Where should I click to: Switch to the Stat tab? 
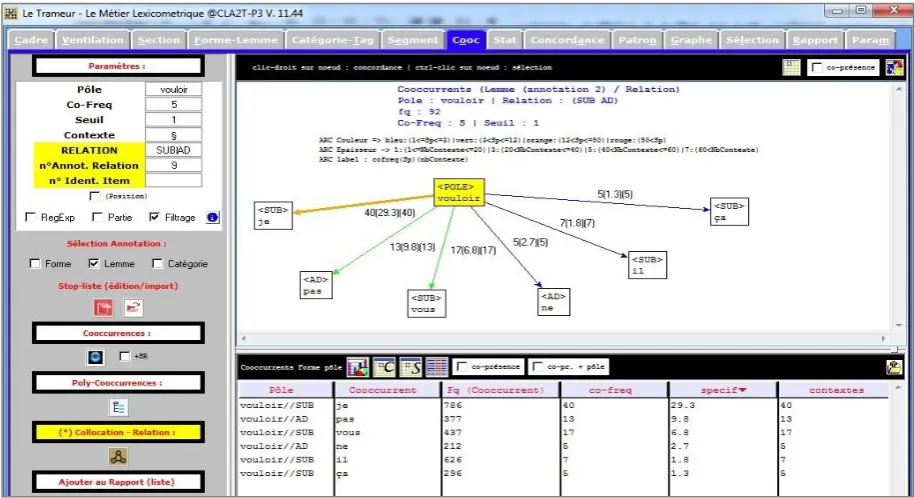(505, 40)
